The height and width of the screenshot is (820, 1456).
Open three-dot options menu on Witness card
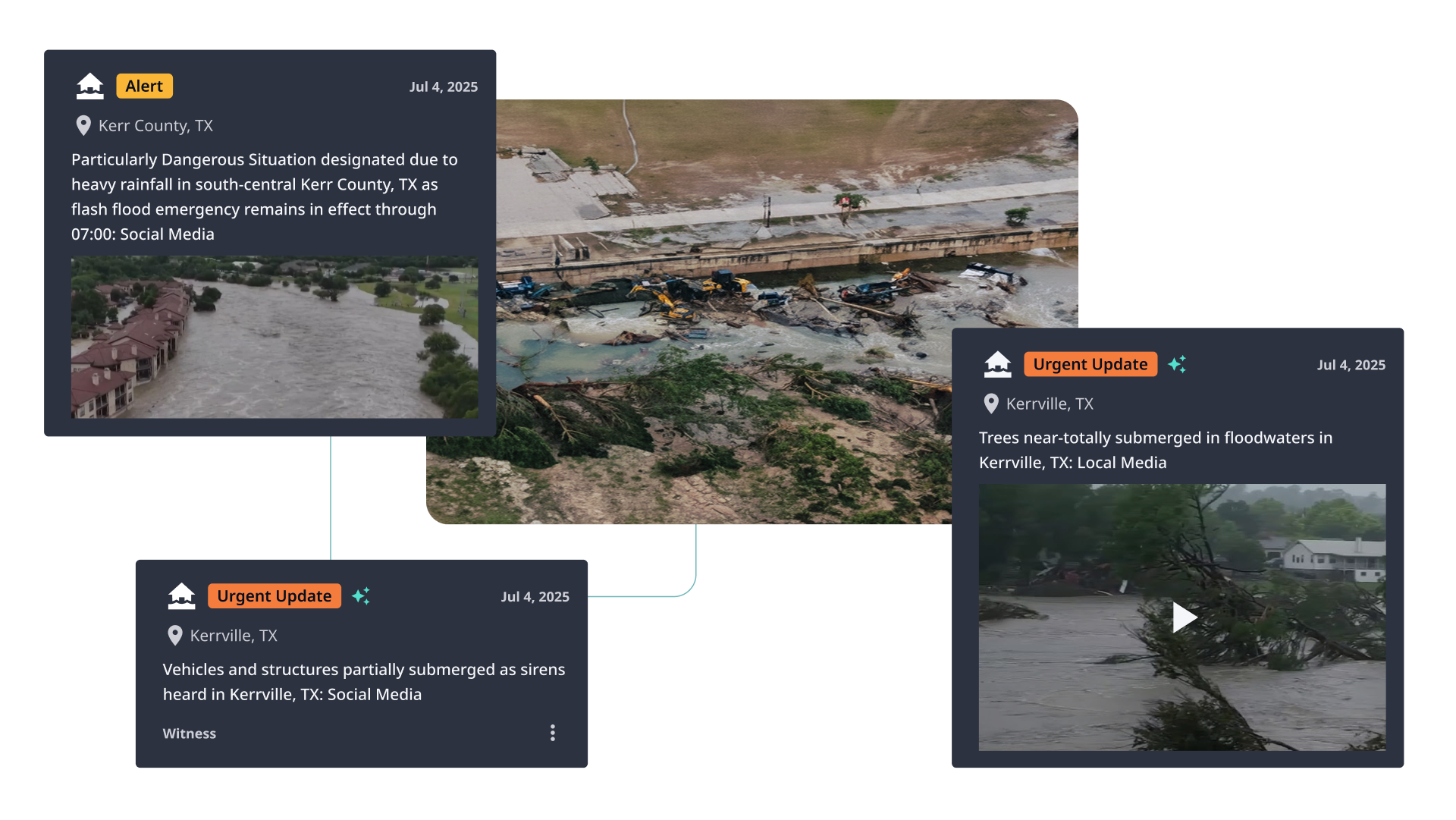click(x=552, y=733)
